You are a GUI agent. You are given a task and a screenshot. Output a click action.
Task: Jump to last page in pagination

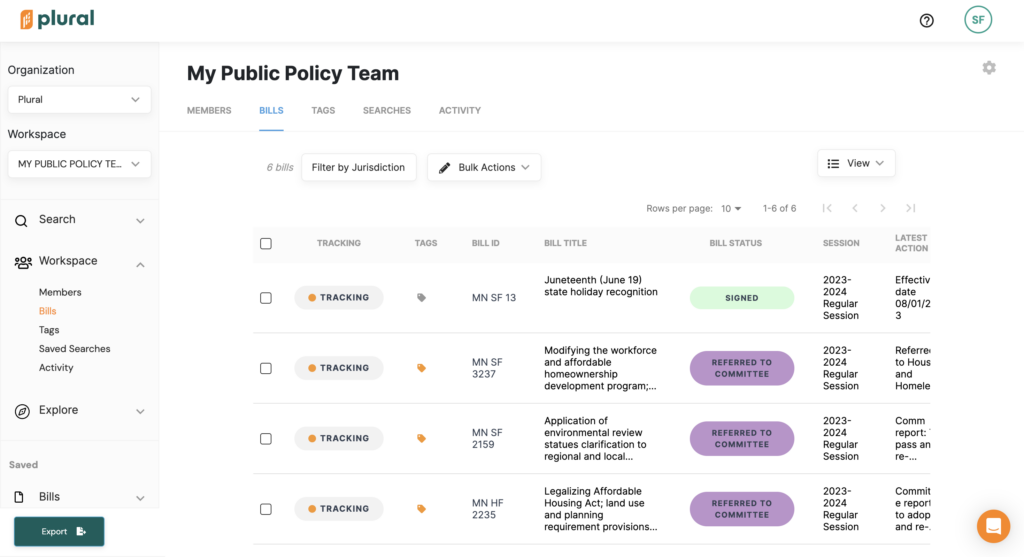[x=910, y=208]
